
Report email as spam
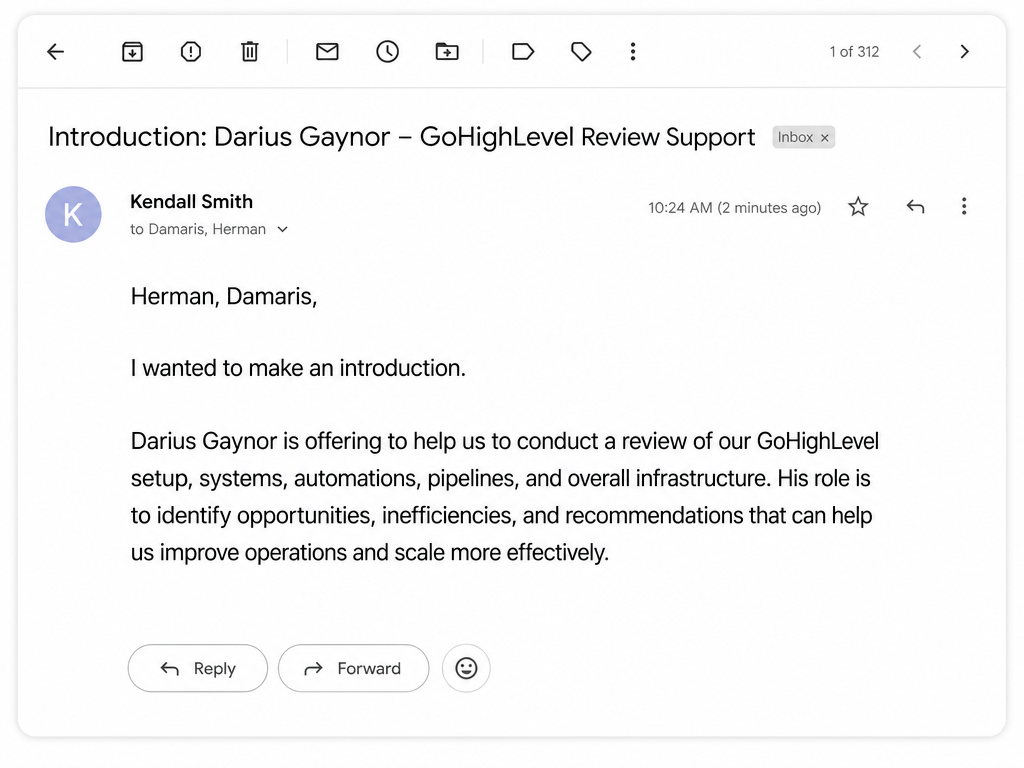(191, 52)
